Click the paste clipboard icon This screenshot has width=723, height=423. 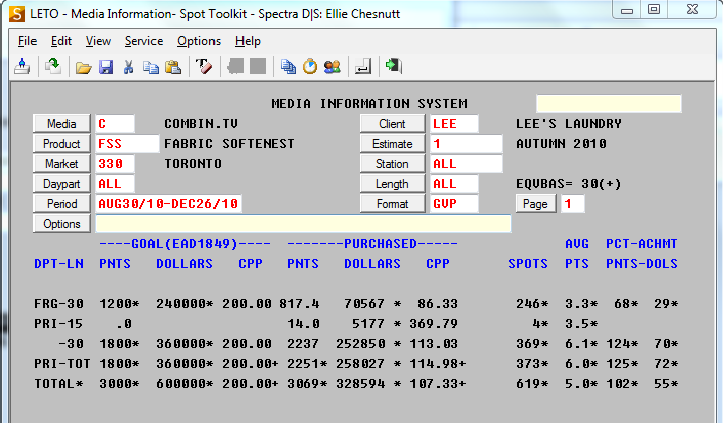click(173, 67)
